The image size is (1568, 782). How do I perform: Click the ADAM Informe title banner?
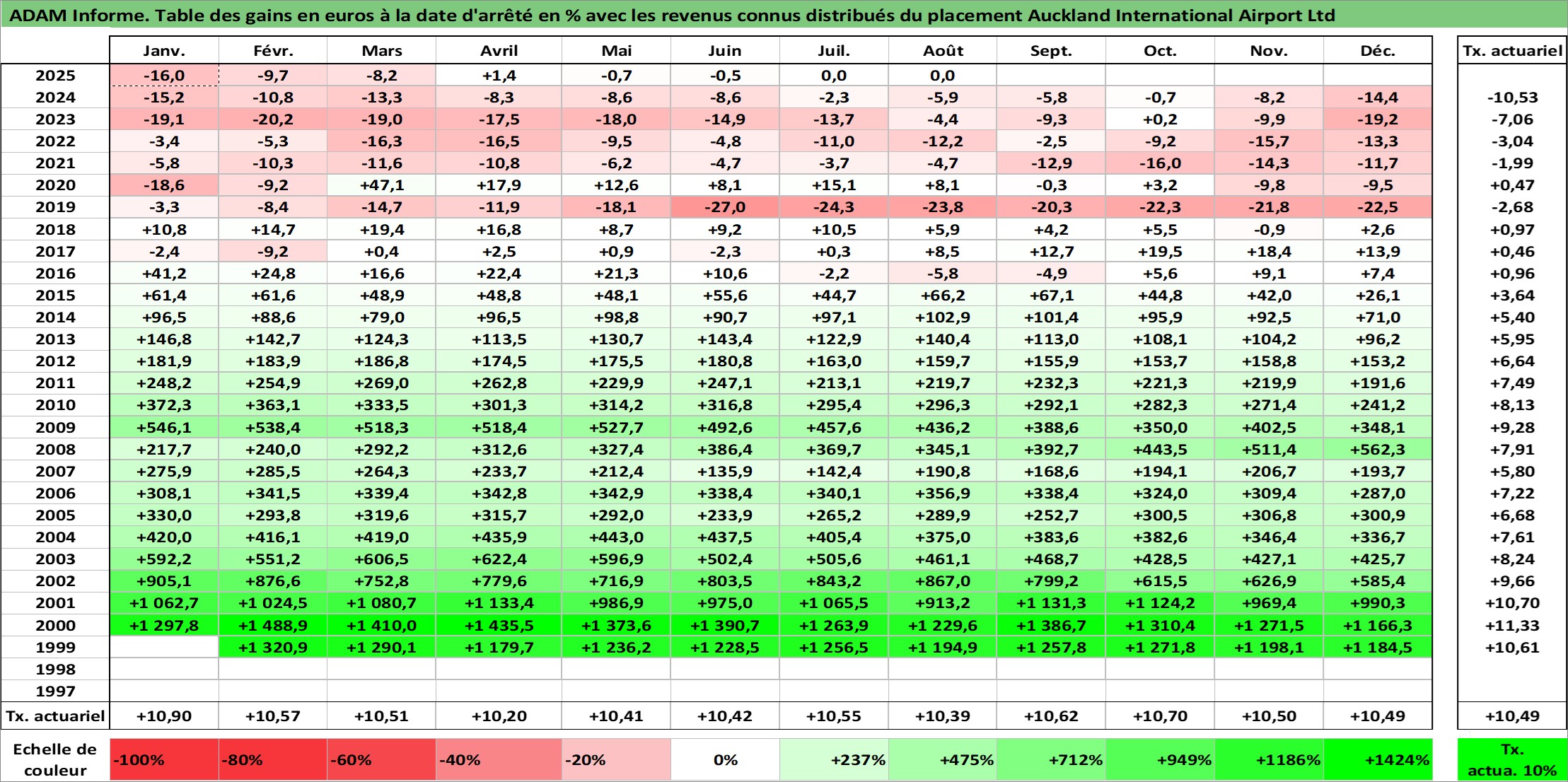[x=784, y=15]
